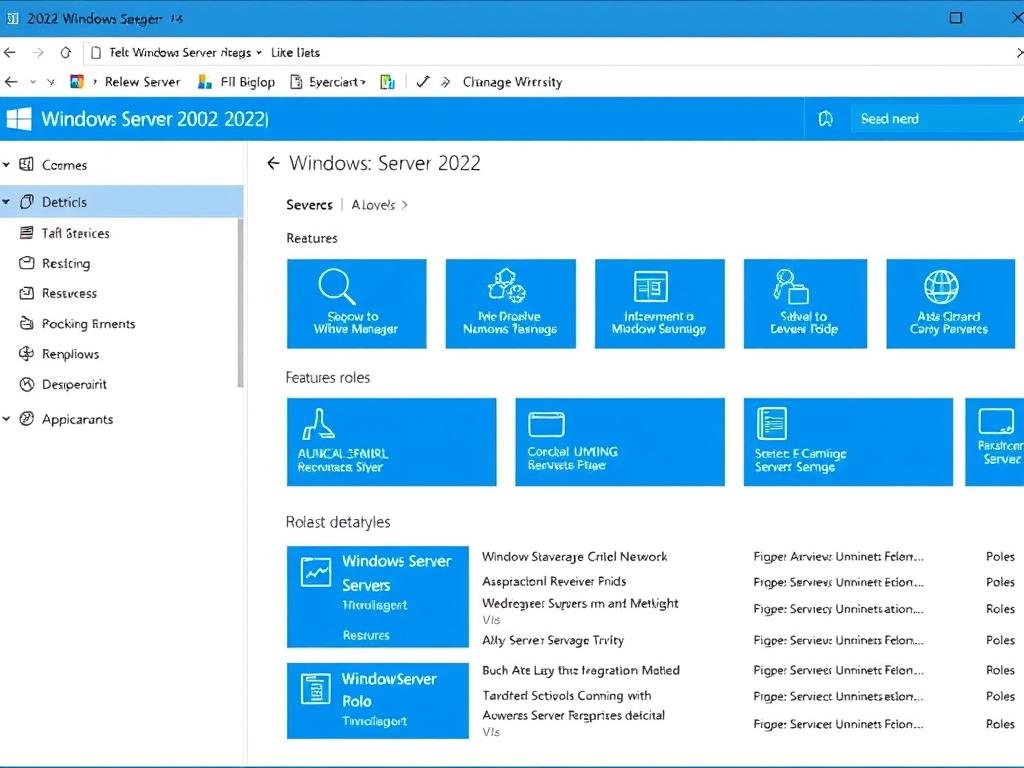Click the Renplows icon in sidebar

[26, 353]
